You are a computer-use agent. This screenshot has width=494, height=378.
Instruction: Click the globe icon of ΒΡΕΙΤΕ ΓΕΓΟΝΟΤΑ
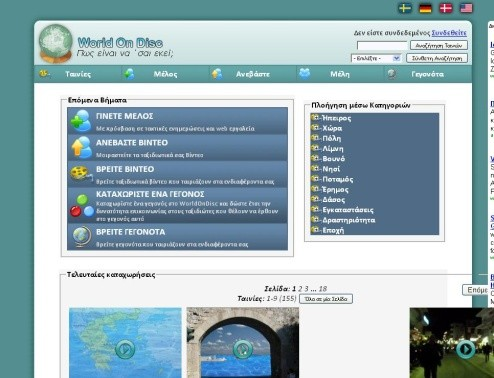coord(81,237)
